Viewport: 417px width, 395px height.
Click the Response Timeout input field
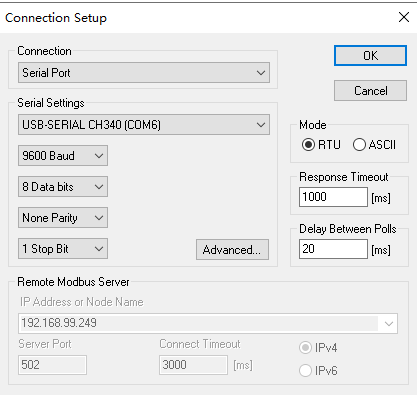coord(333,197)
